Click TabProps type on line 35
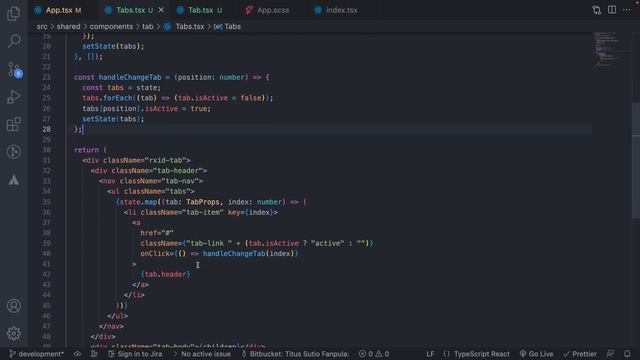The image size is (640, 360). pos(203,202)
